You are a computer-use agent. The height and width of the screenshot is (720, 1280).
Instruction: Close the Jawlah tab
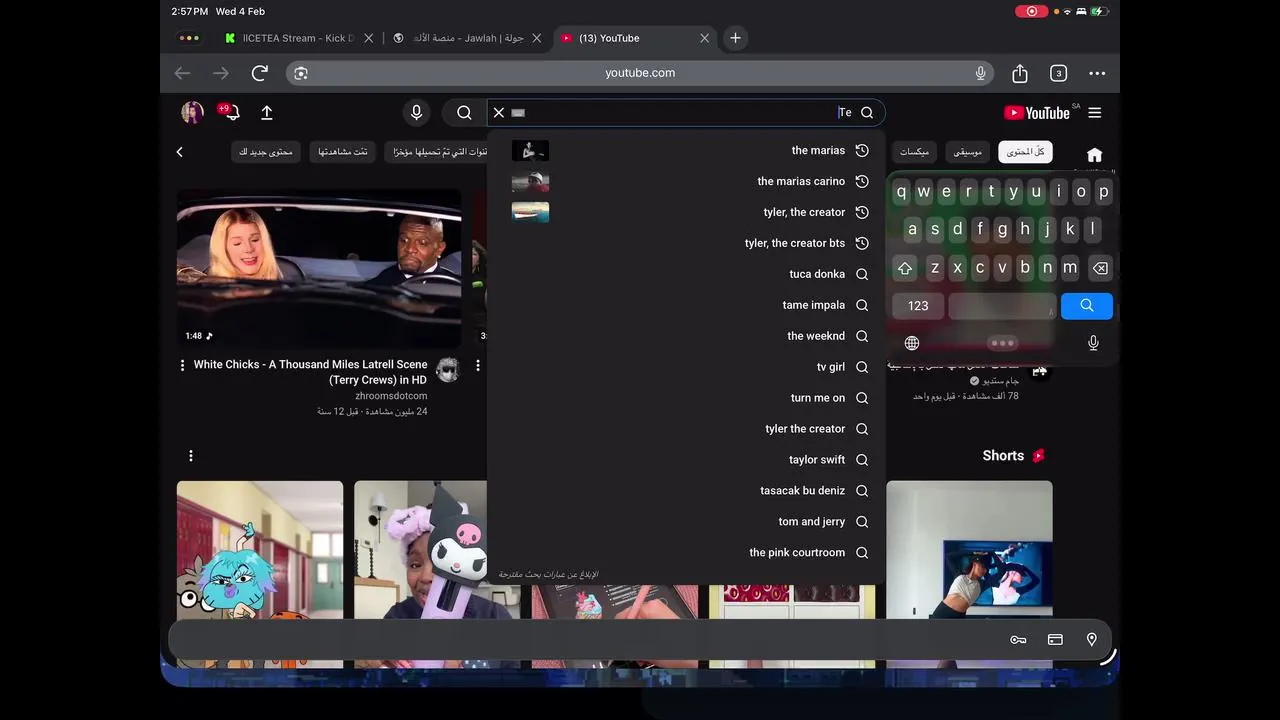point(537,38)
